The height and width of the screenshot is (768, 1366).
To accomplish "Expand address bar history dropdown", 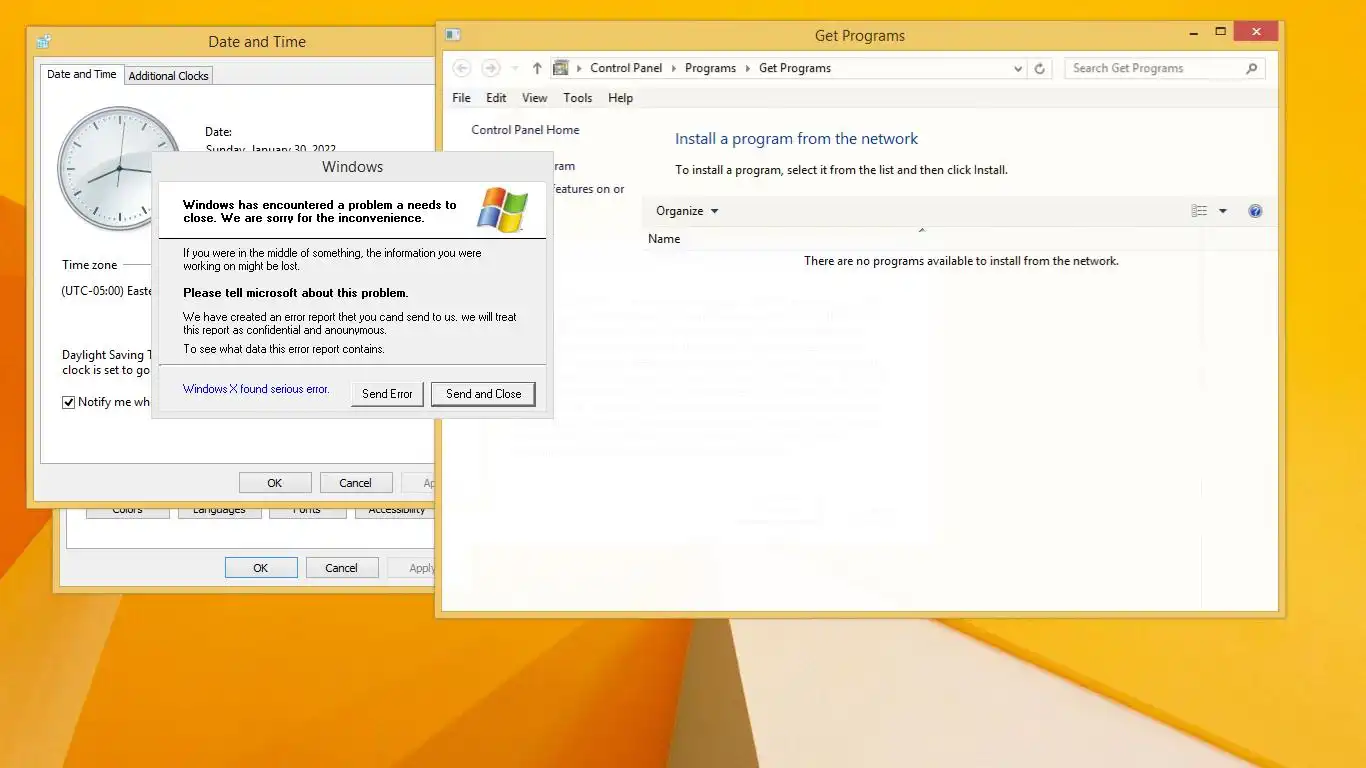I will [1018, 69].
